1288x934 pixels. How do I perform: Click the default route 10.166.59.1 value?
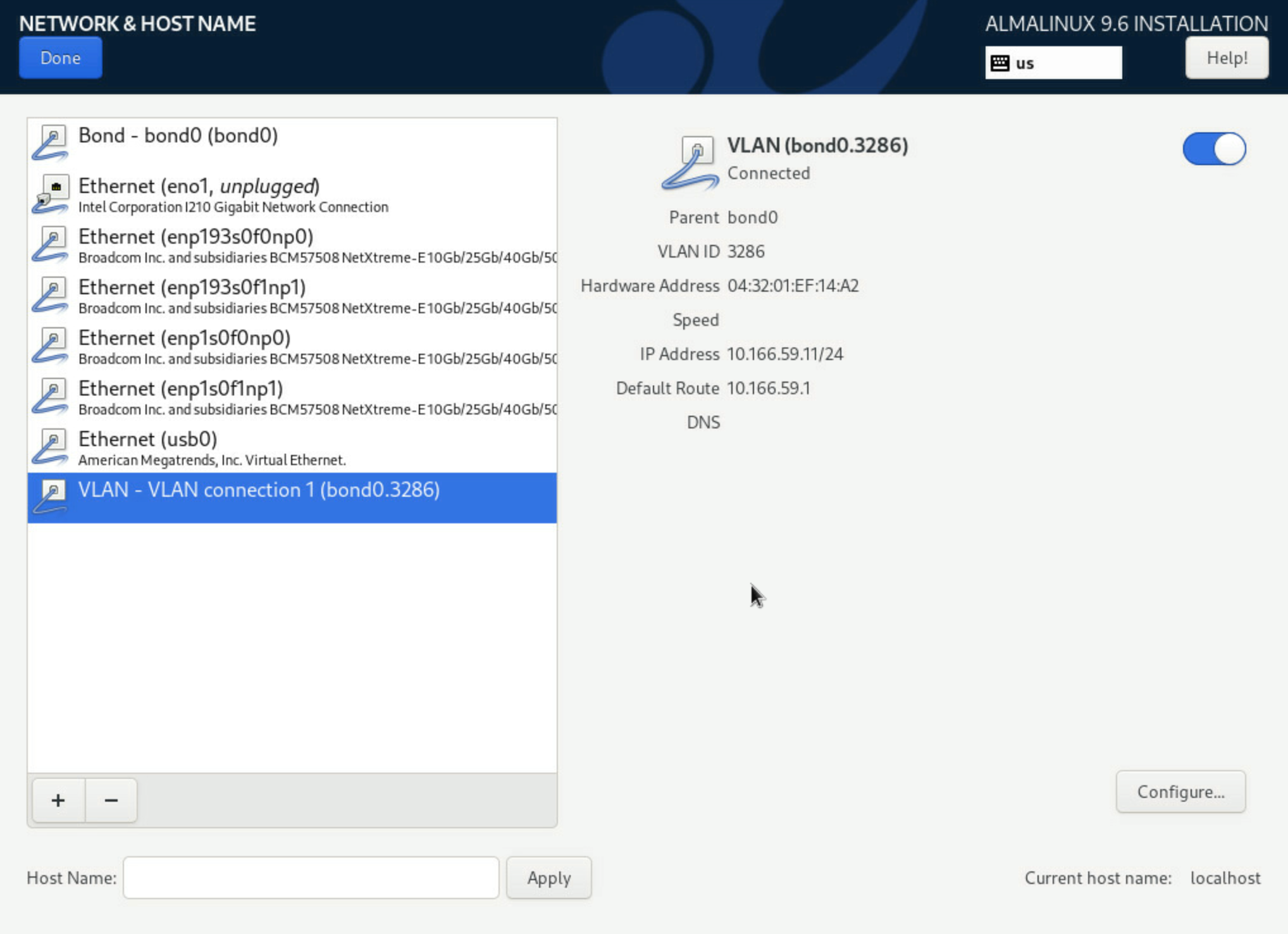[769, 388]
